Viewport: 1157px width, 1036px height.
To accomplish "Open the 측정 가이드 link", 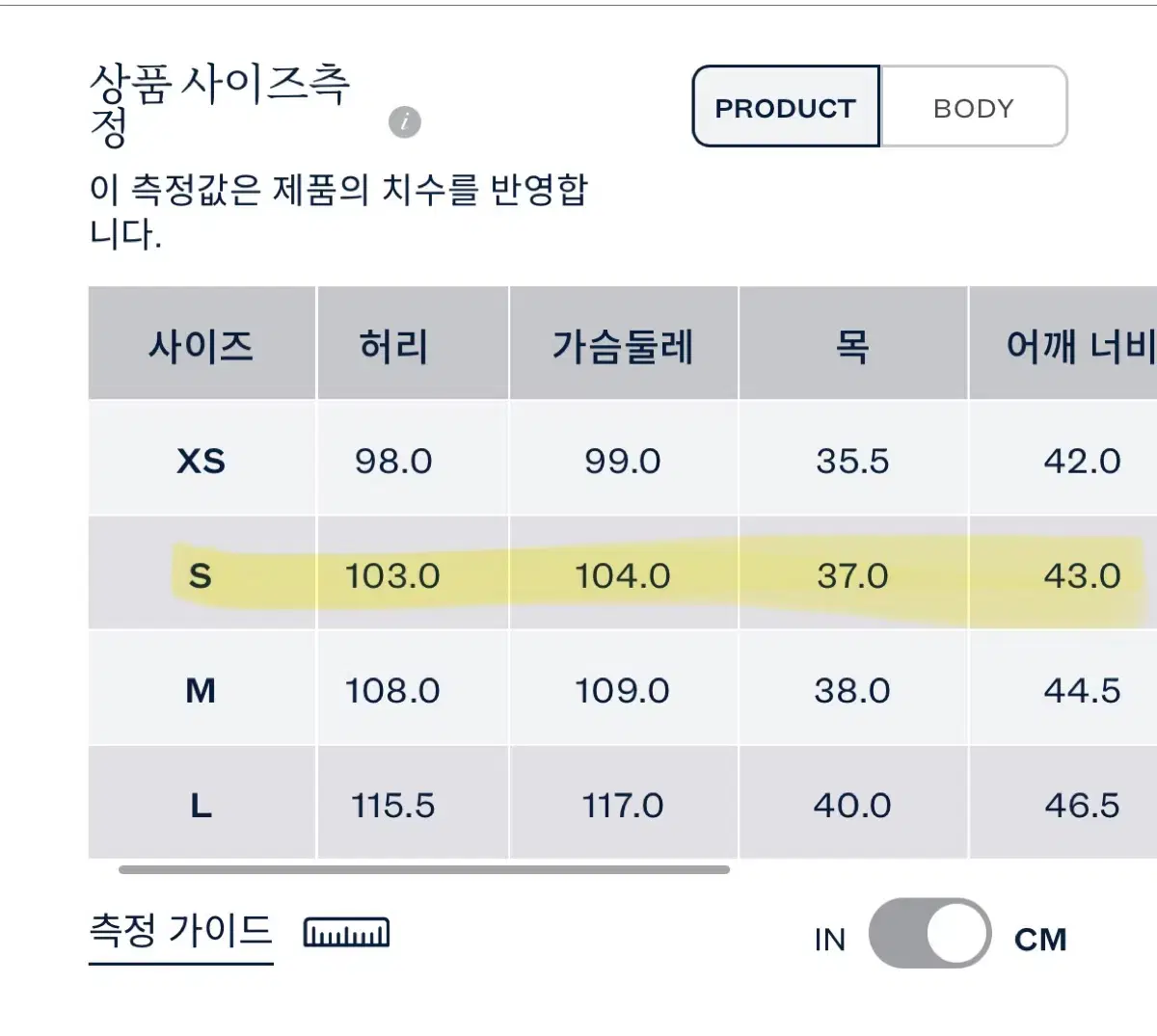I will point(180,930).
